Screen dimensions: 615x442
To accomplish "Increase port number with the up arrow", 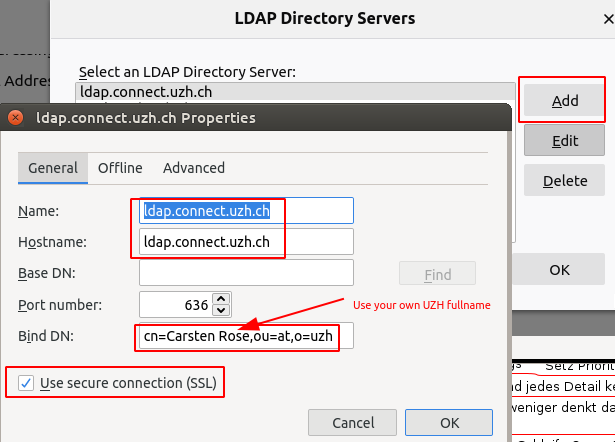I will pos(221,299).
